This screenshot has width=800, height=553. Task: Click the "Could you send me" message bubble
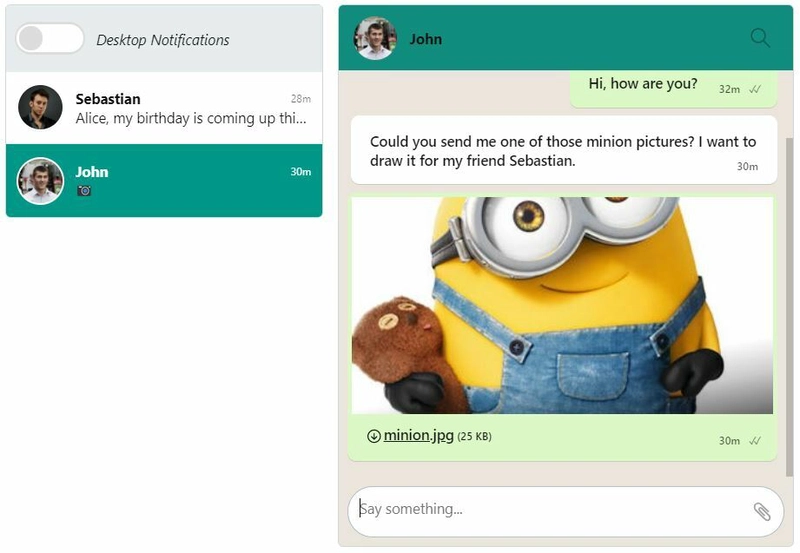[564, 150]
